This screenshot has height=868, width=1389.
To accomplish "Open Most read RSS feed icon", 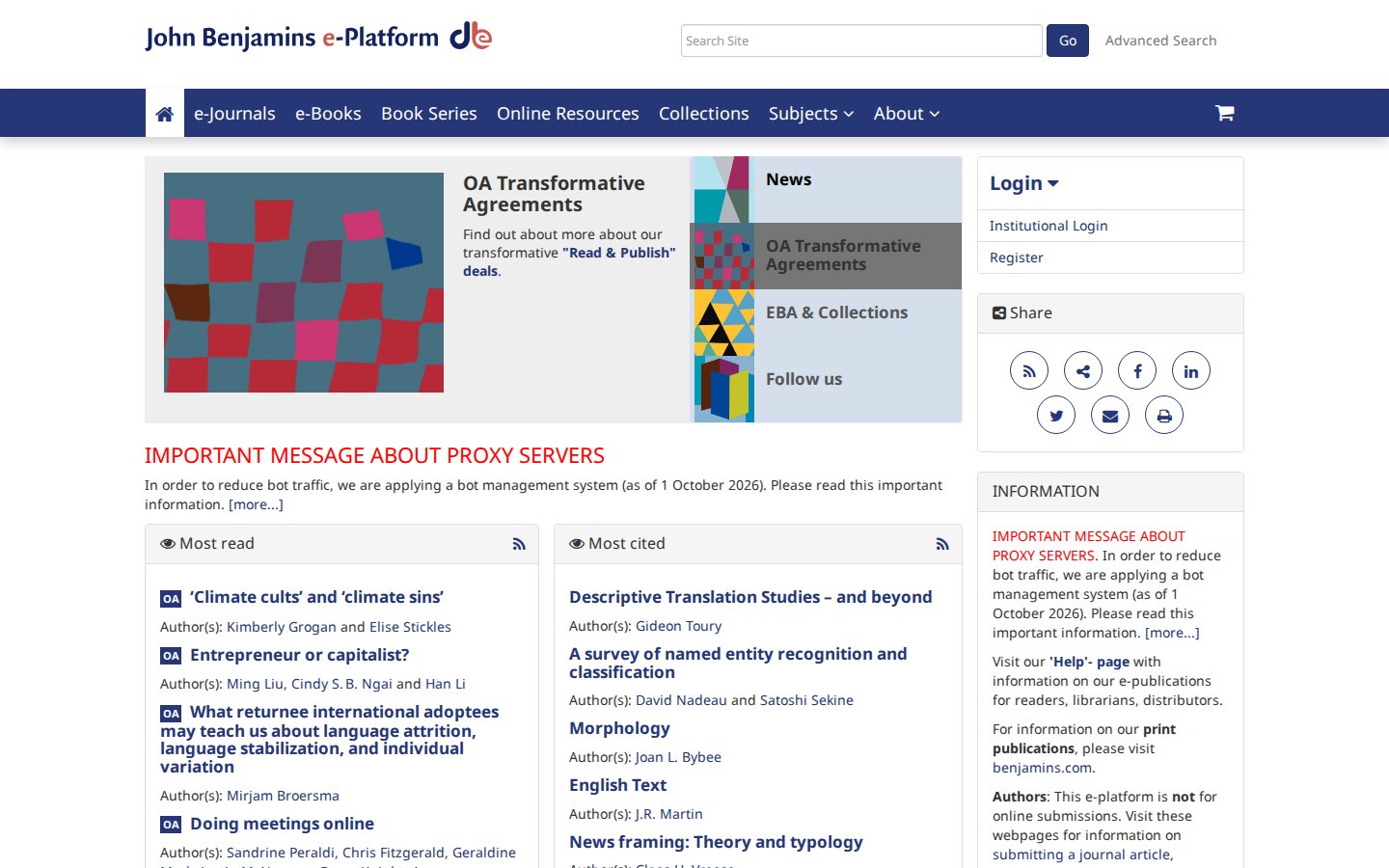I will 519,544.
